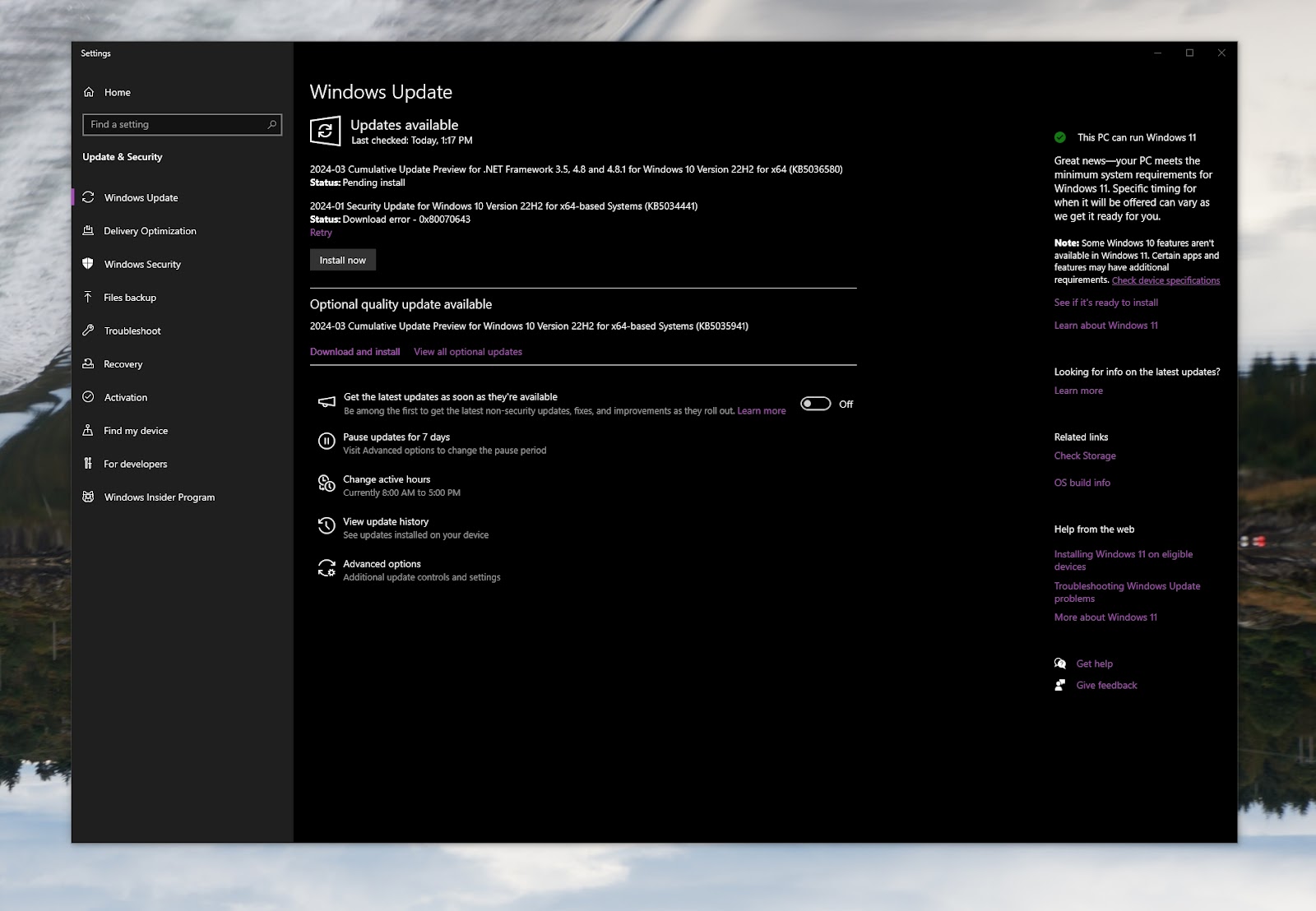The width and height of the screenshot is (1316, 911).
Task: Click the pause circle icon
Action: (x=327, y=442)
